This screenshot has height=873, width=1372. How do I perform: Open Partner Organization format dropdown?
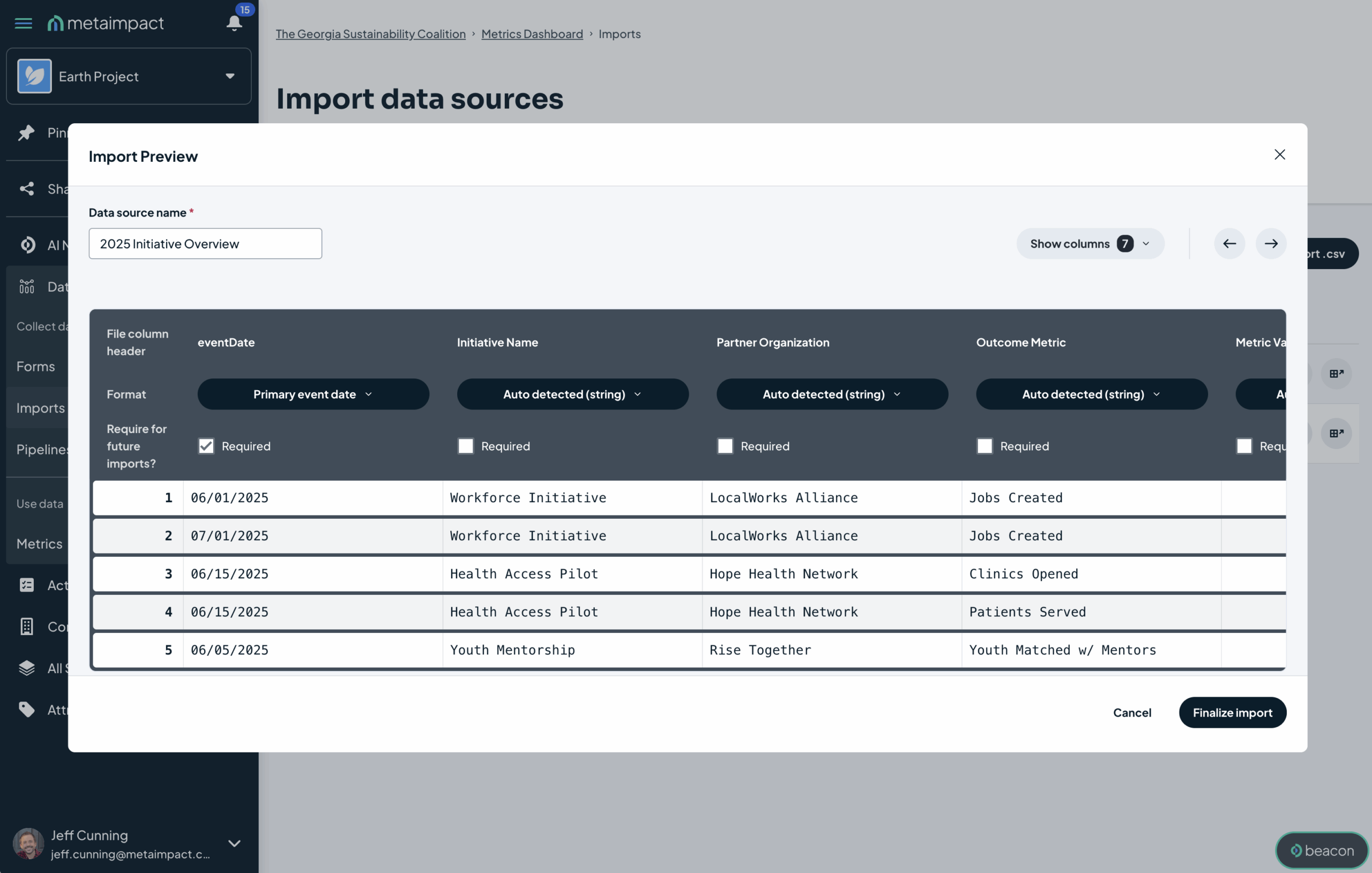(832, 394)
